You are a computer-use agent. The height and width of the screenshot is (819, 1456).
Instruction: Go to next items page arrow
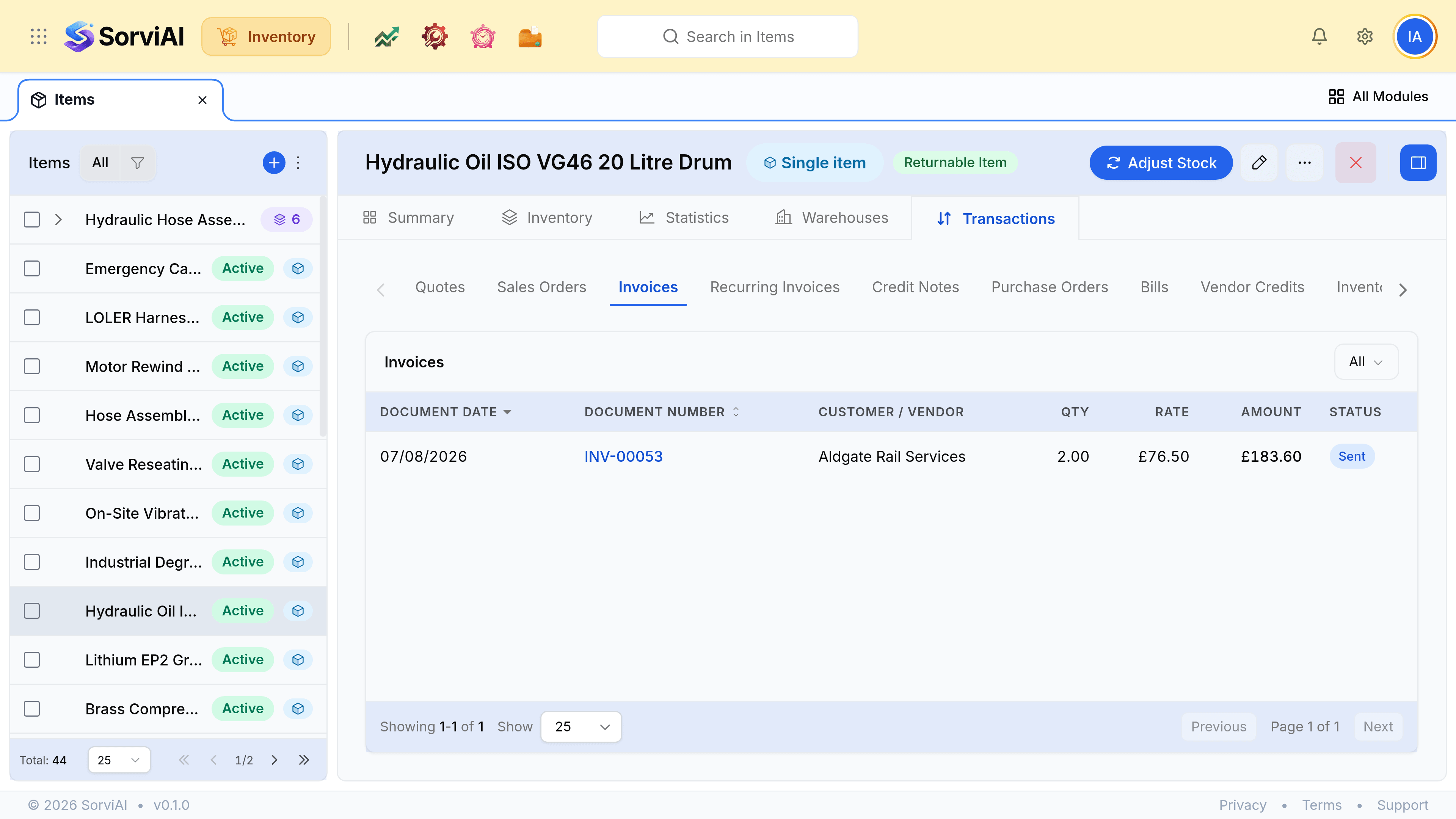pos(274,759)
